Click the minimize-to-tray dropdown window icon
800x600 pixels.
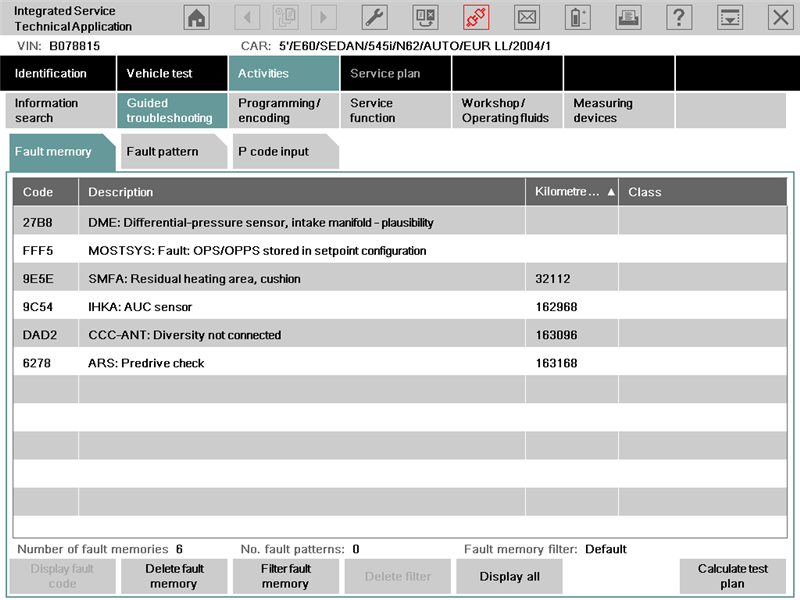coord(730,18)
